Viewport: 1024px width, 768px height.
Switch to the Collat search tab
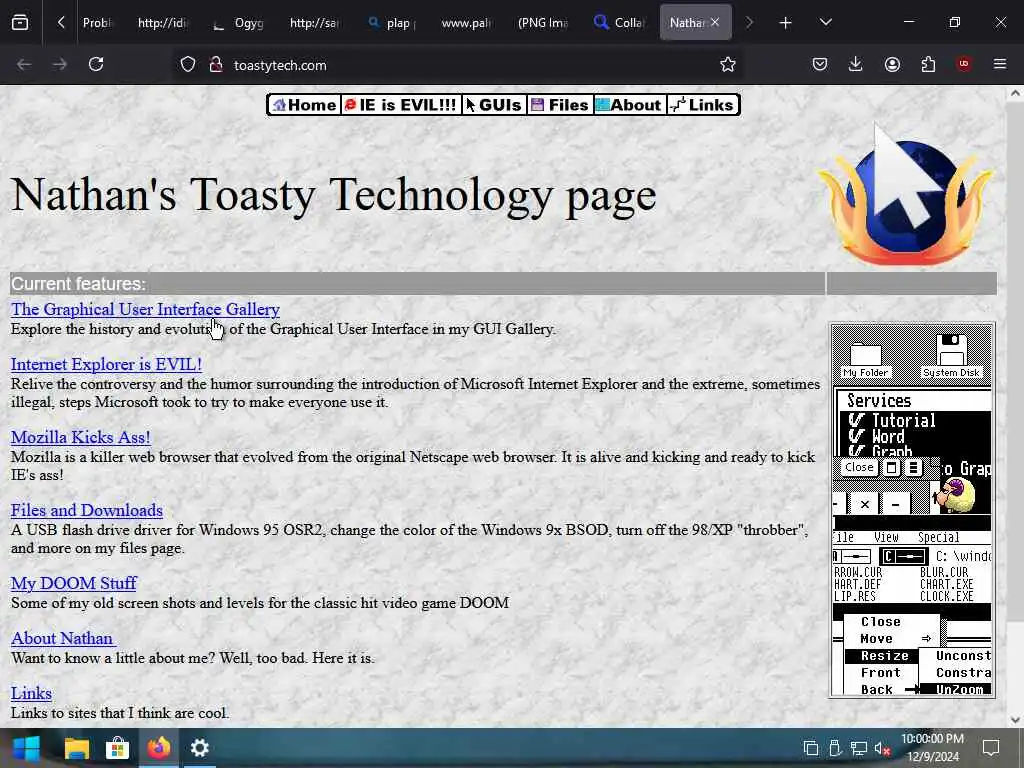[620, 23]
